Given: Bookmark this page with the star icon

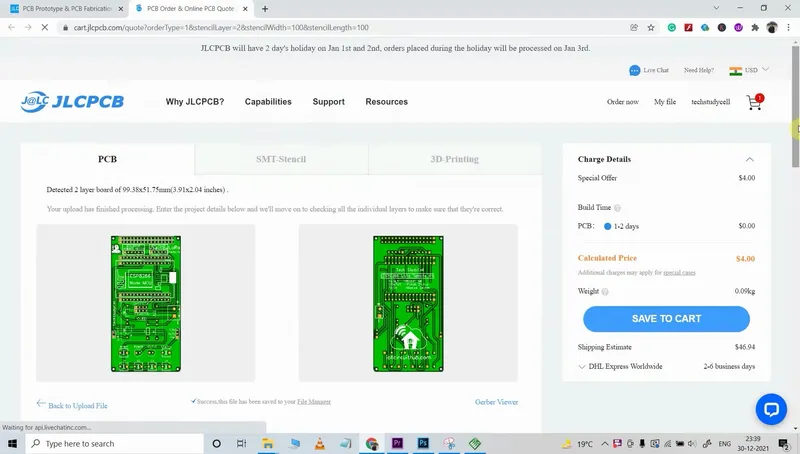Looking at the screenshot, I should [x=652, y=27].
